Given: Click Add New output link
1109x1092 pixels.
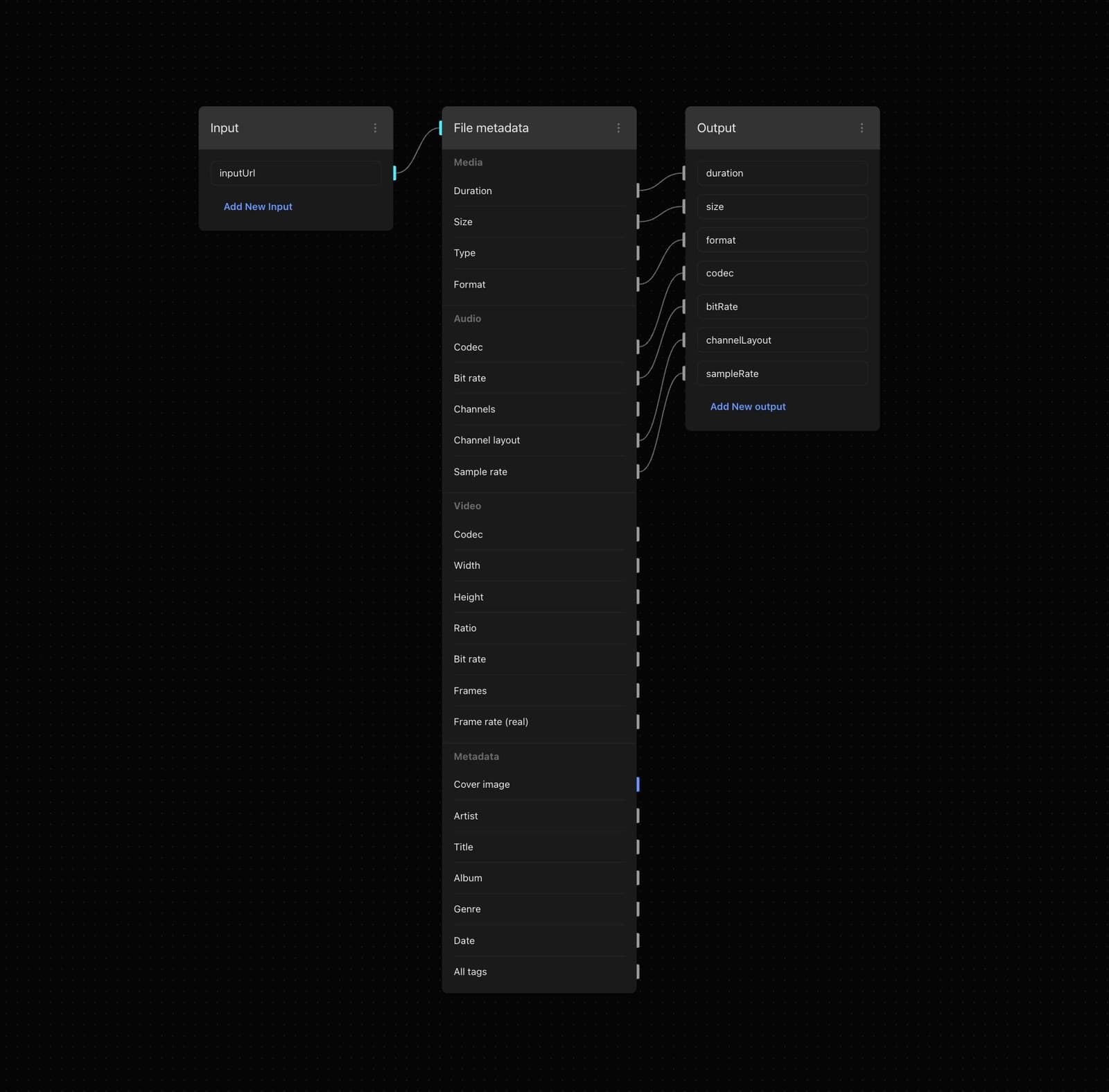Looking at the screenshot, I should [747, 407].
